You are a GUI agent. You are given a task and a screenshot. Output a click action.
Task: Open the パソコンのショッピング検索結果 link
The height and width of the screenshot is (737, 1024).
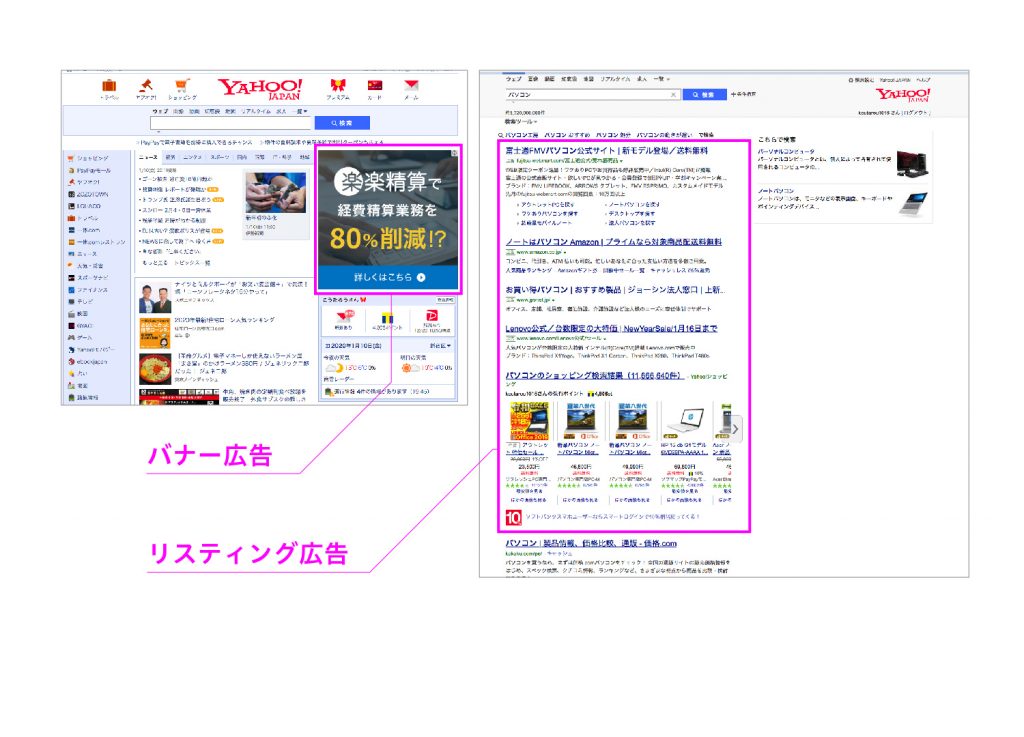[x=594, y=375]
